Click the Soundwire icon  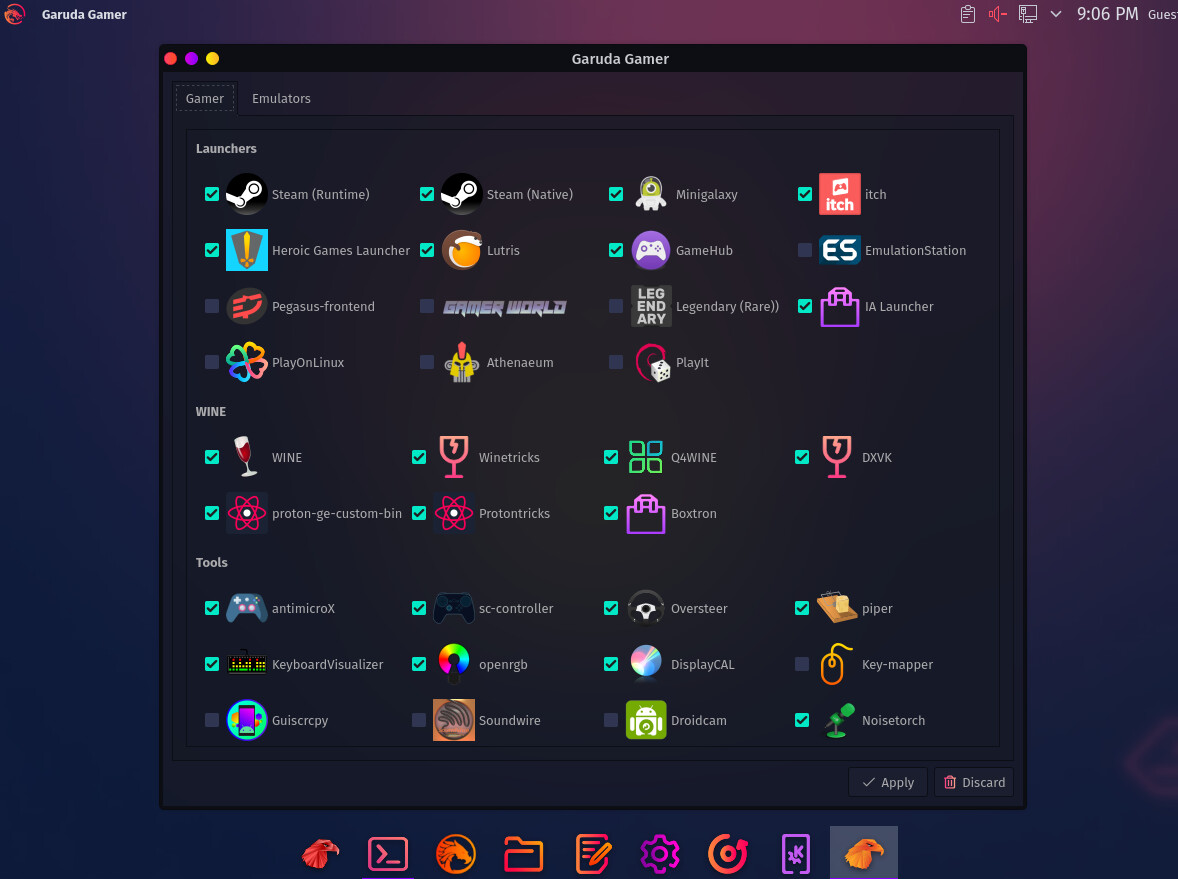454,720
